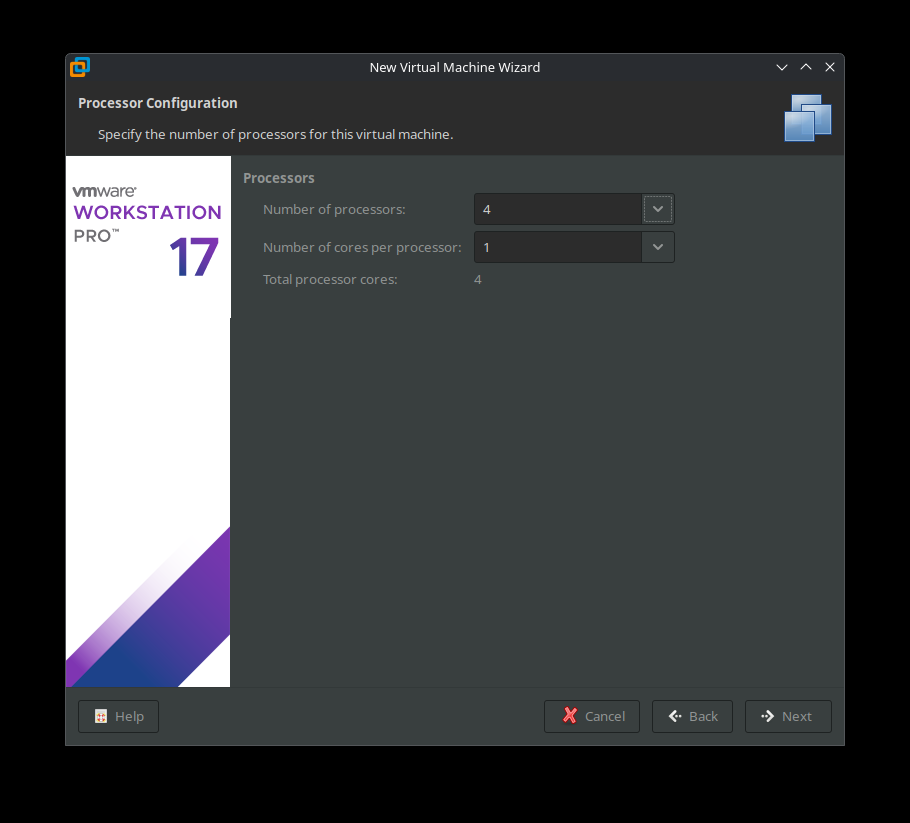The width and height of the screenshot is (910, 823).
Task: Cancel the New Virtual Machine Wizard
Action: pos(592,716)
